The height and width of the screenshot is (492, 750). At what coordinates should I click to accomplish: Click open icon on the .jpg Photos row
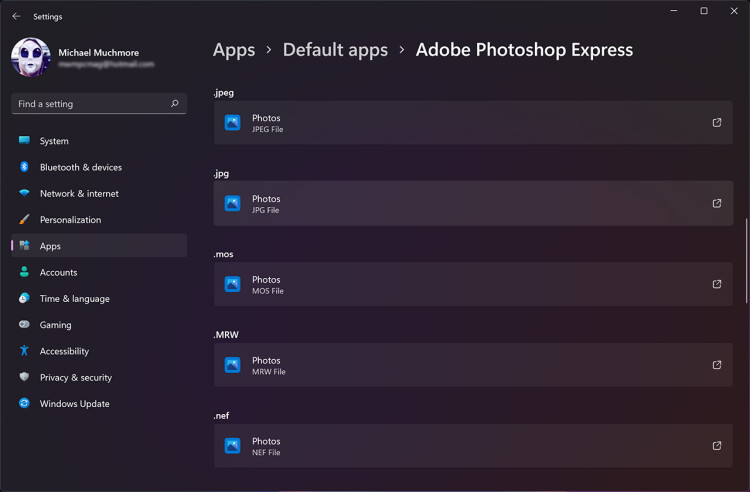pyautogui.click(x=716, y=204)
